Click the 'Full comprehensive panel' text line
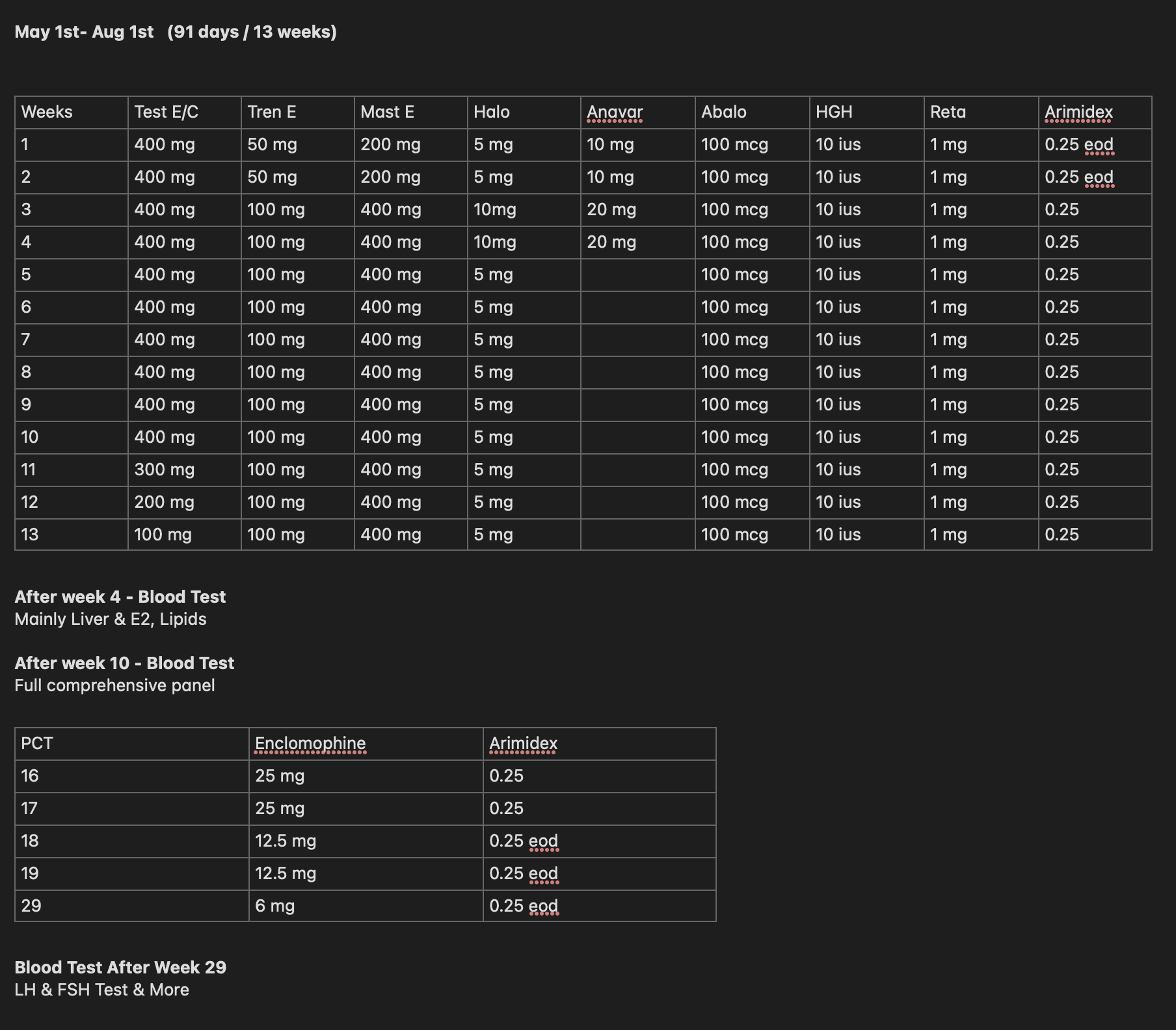 (x=114, y=686)
